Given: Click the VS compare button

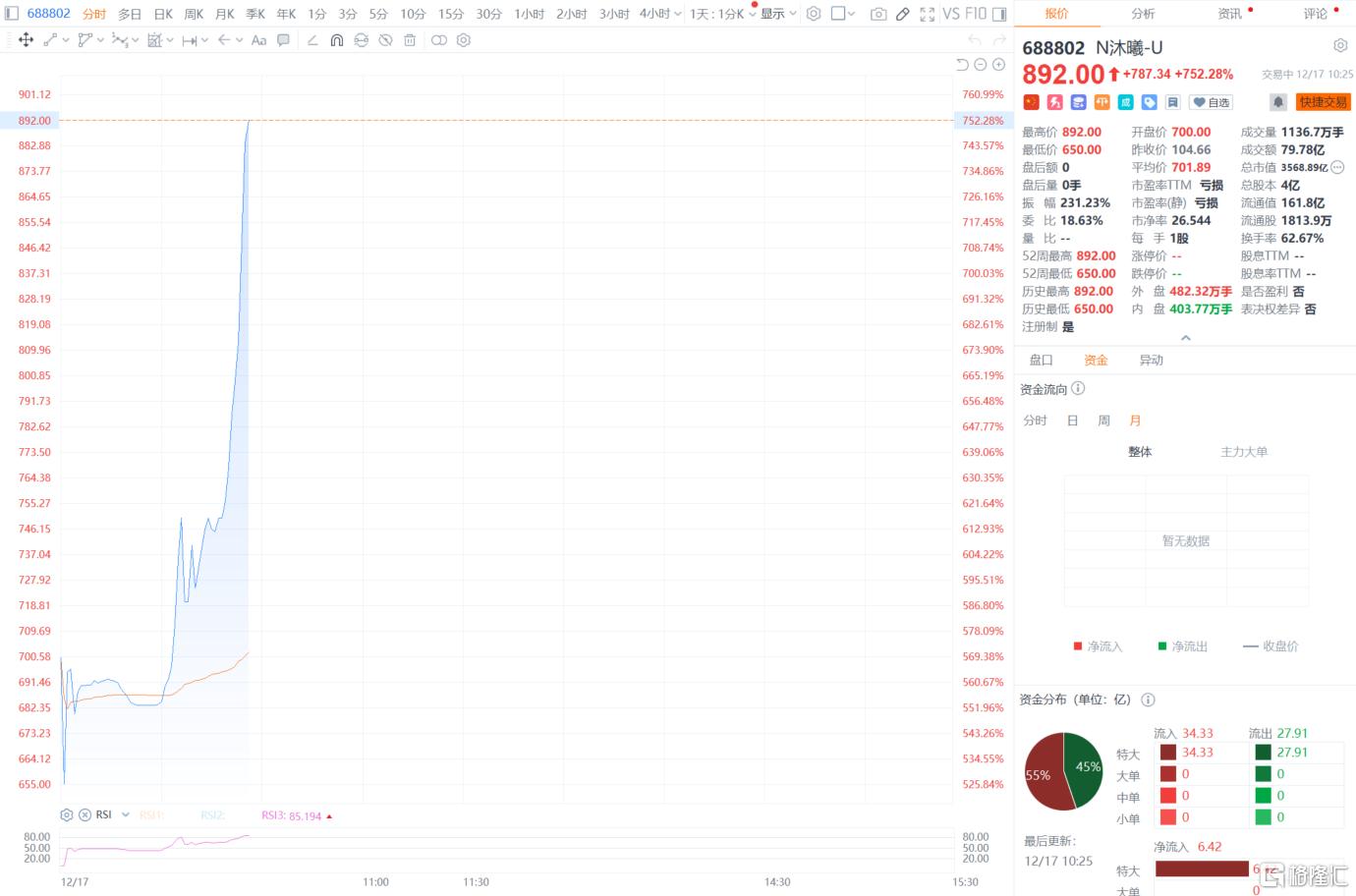Looking at the screenshot, I should click(x=951, y=14).
